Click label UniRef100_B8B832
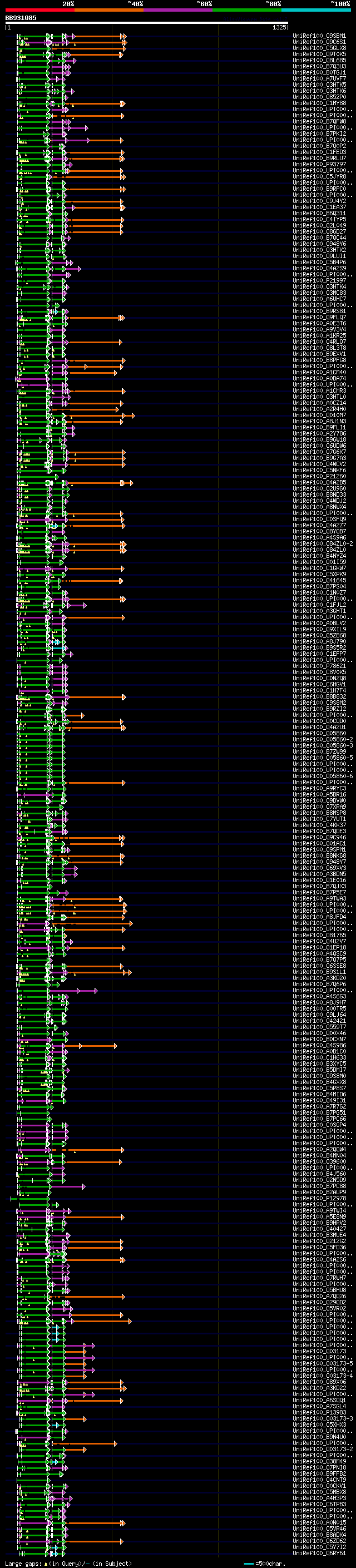356x1568 pixels. [319, 696]
